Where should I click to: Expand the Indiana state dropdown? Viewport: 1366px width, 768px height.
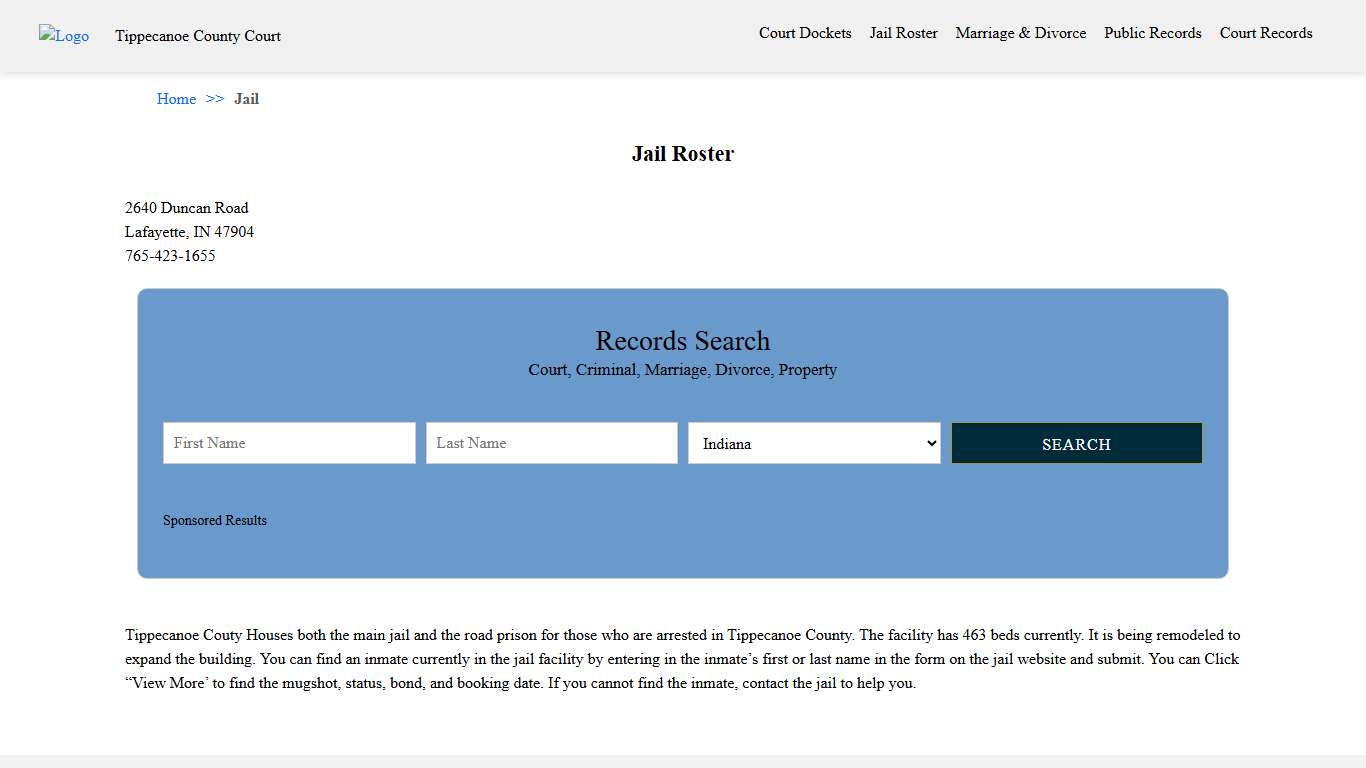tap(814, 443)
